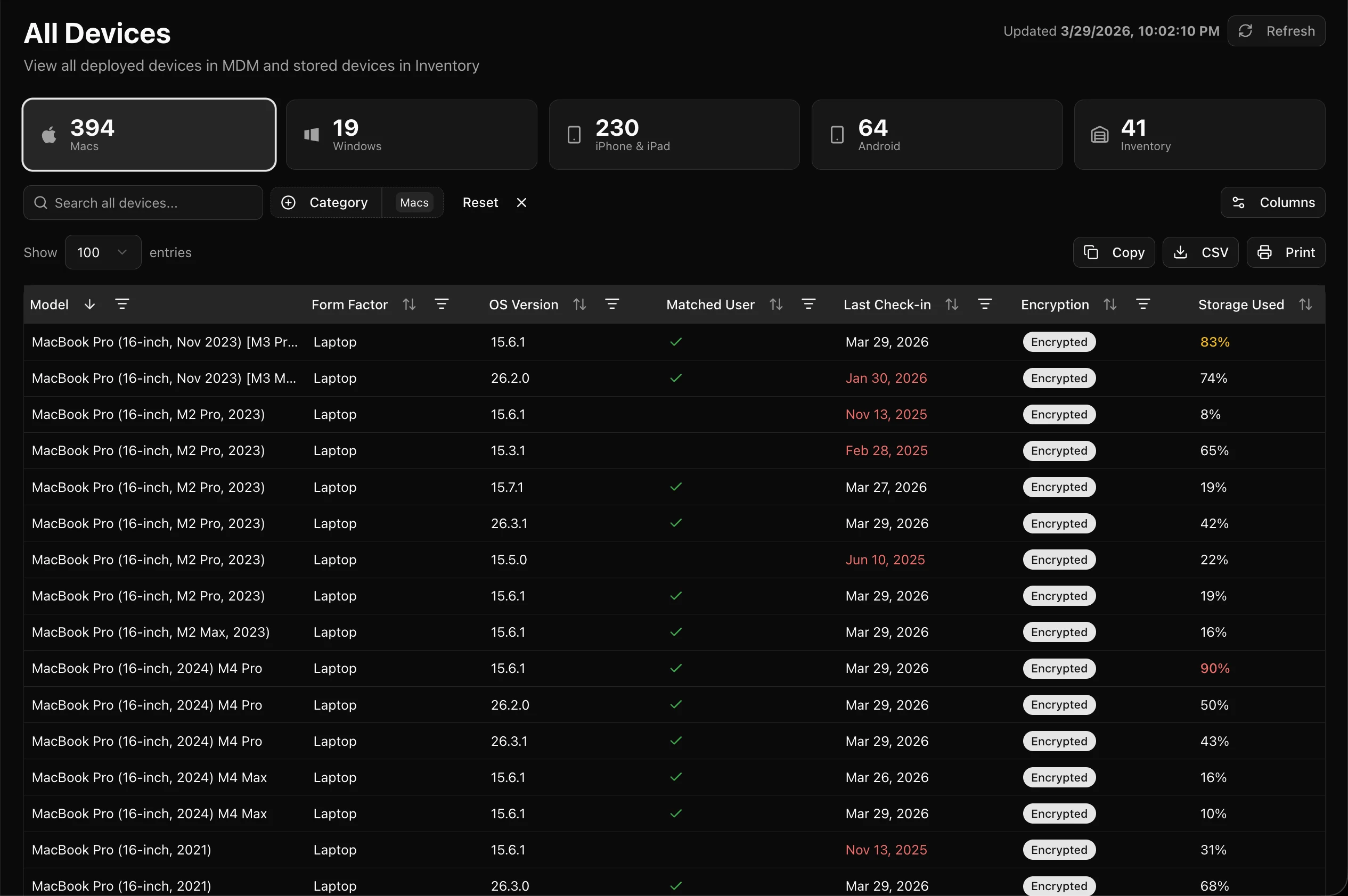The width and height of the screenshot is (1348, 896).
Task: Sort by OS Version arrows icon
Action: tap(579, 305)
